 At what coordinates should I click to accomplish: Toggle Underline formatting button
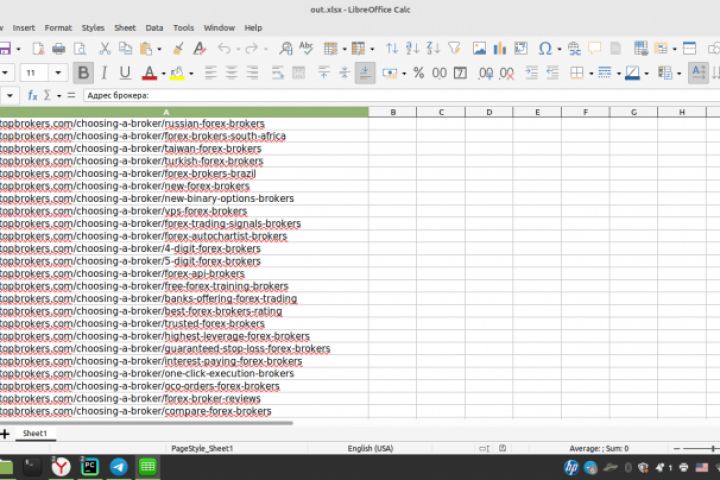[x=125, y=73]
